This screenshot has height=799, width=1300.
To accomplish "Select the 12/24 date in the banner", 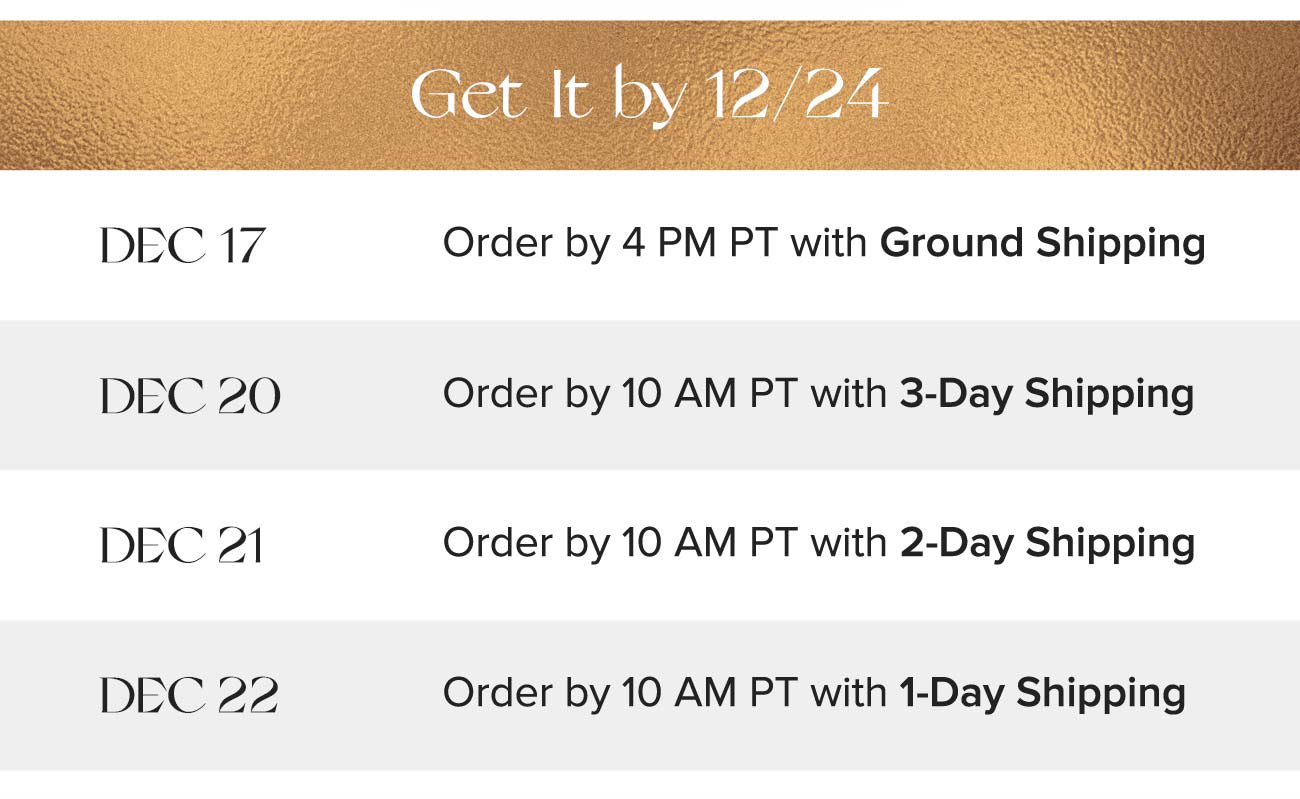I will [x=794, y=95].
